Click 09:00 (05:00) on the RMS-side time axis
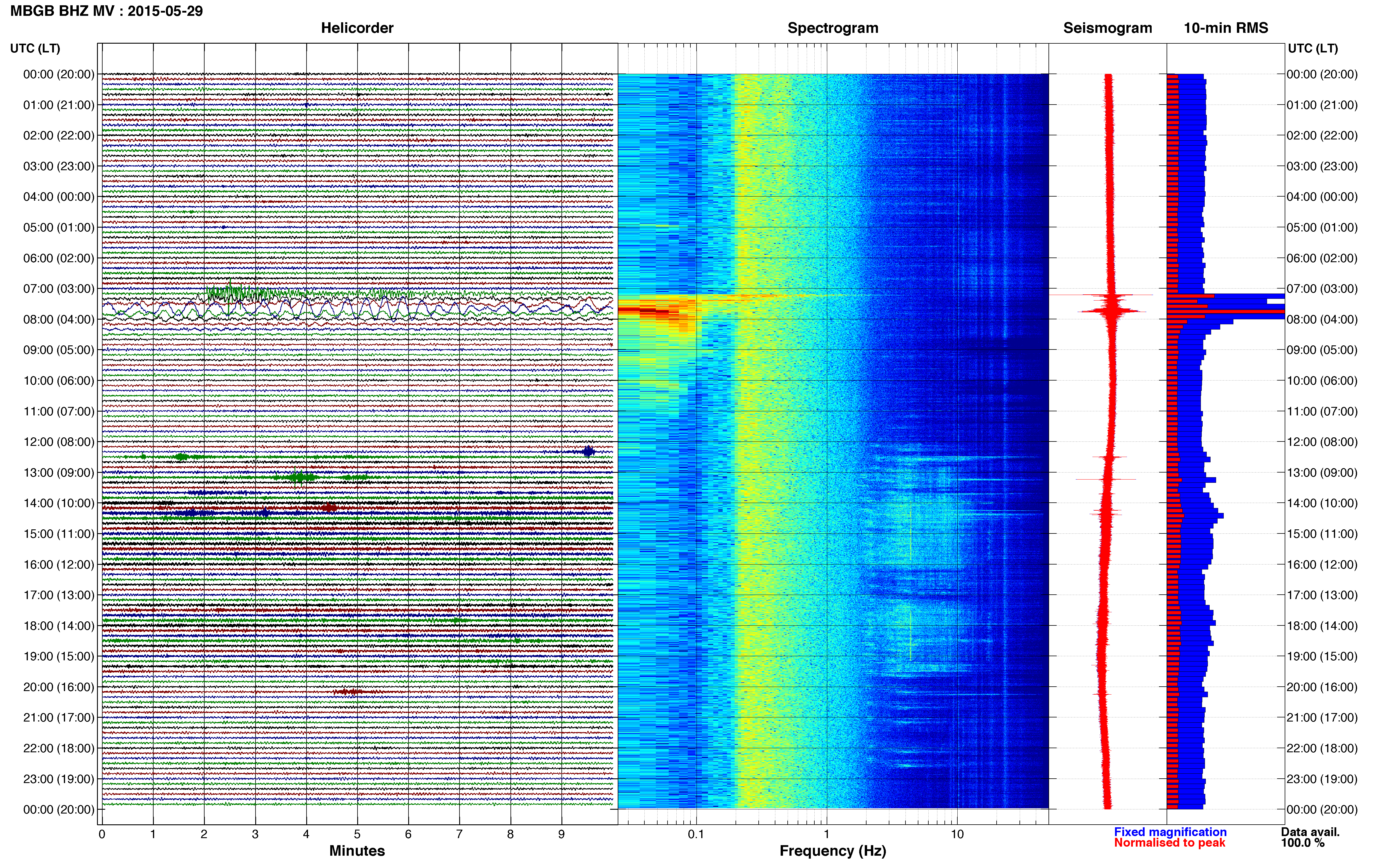This screenshot has width=1389, height=868. tap(1322, 350)
